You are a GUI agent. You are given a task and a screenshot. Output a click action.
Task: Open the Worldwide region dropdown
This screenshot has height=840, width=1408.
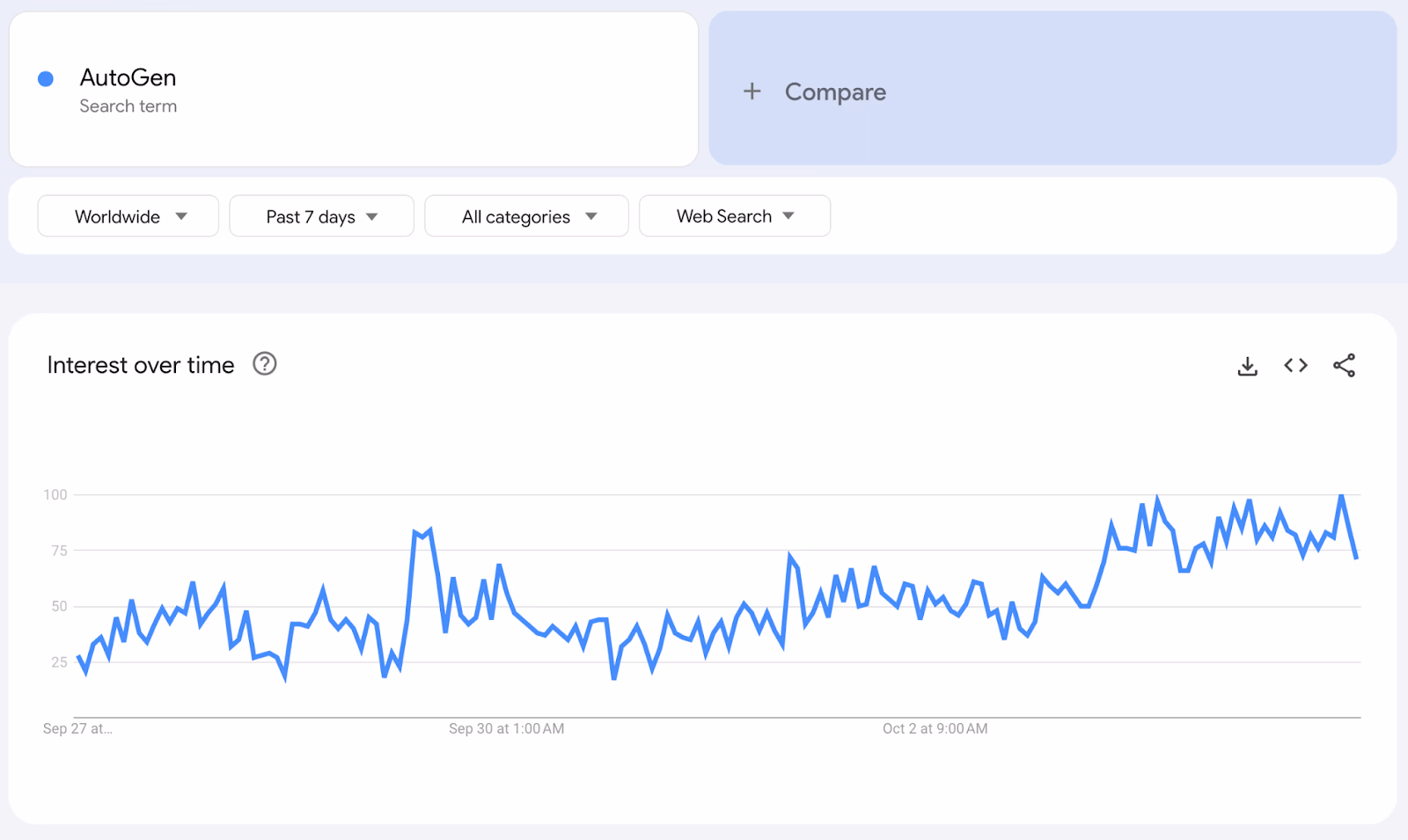(128, 216)
